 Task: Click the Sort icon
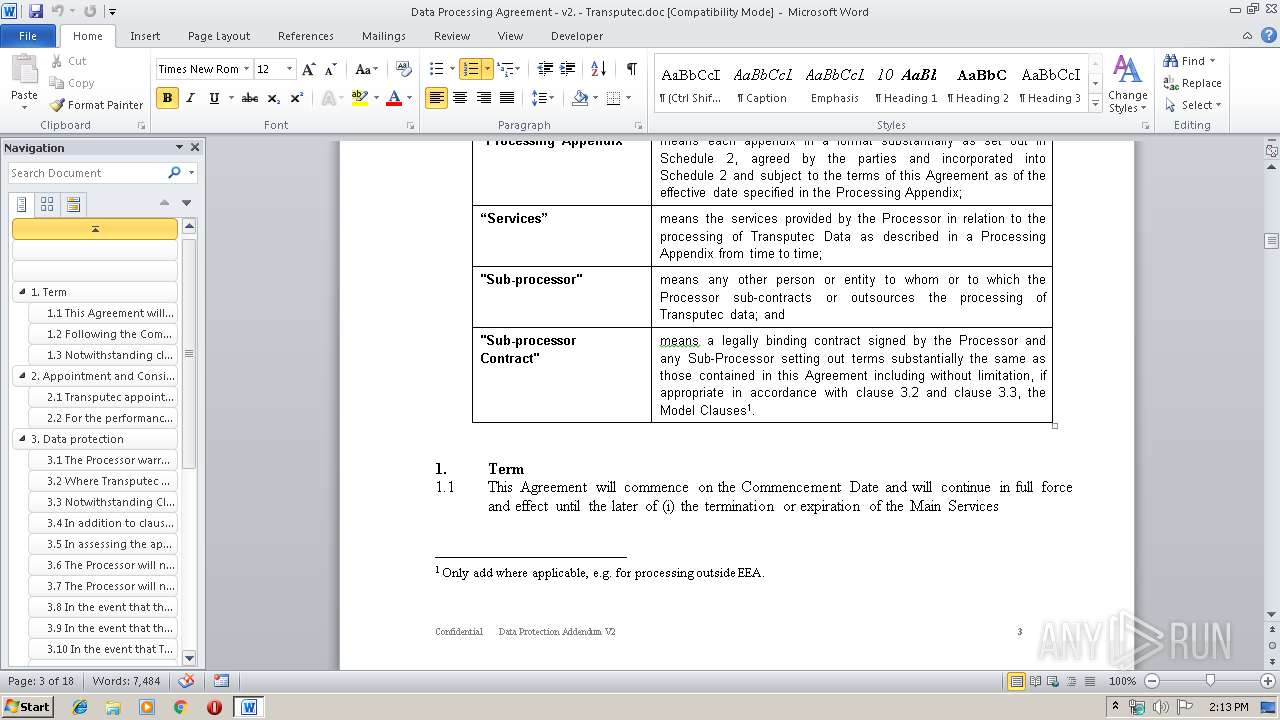(x=599, y=69)
